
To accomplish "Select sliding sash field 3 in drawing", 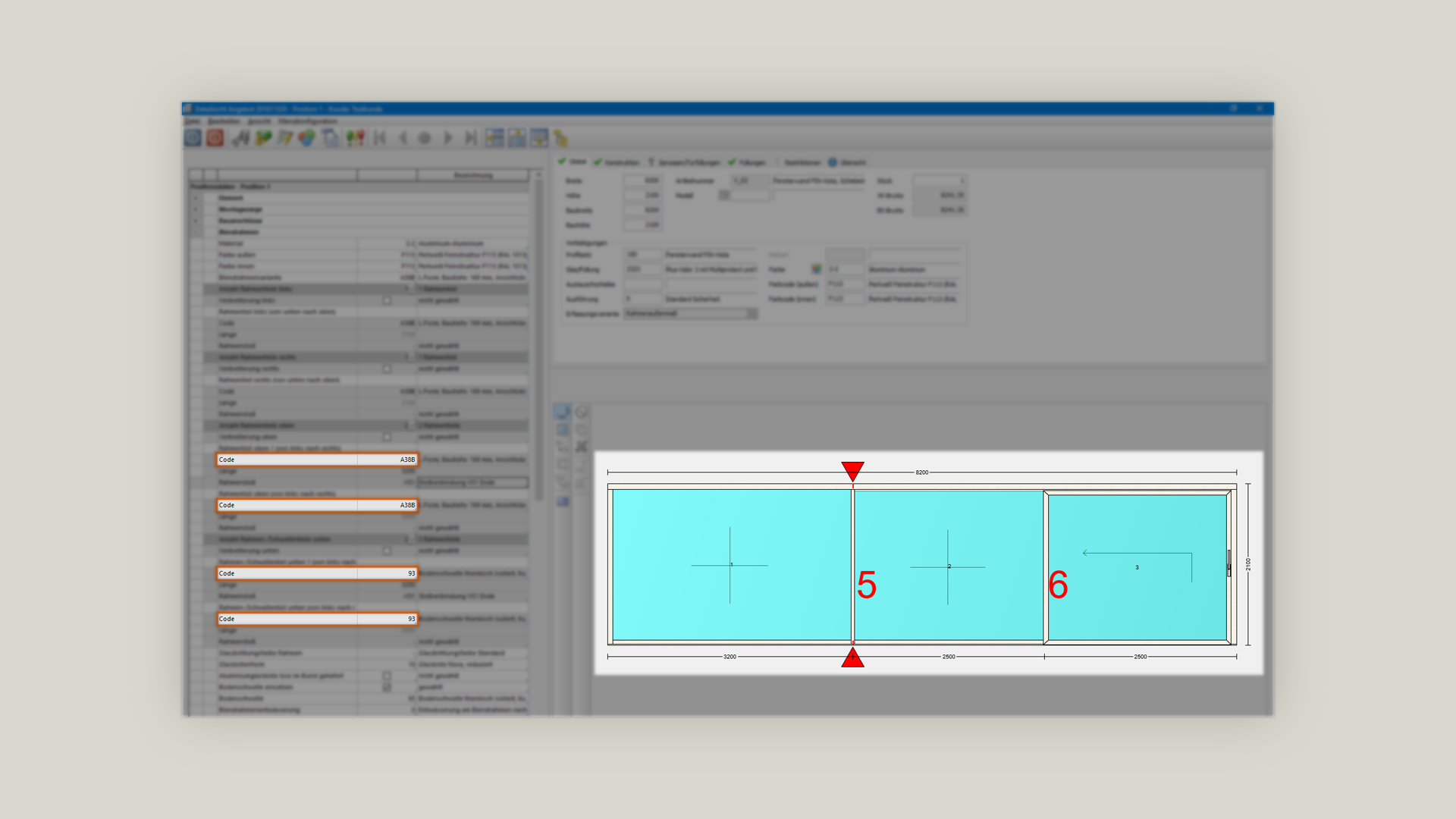I will tap(1137, 567).
